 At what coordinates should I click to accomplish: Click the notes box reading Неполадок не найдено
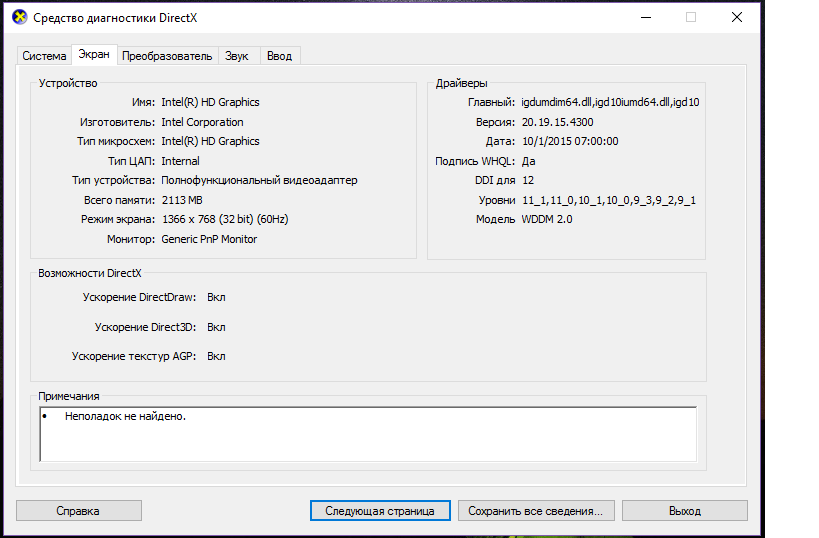pos(368,434)
